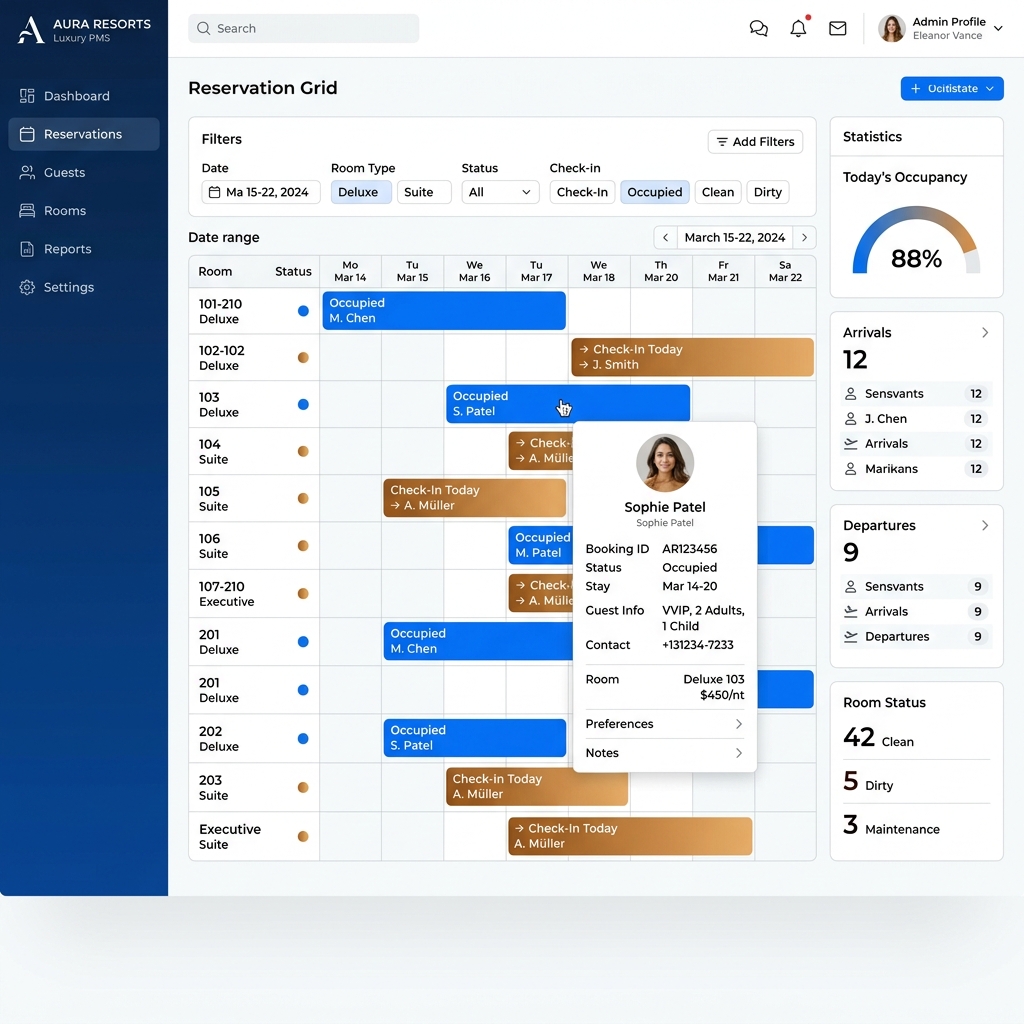Image resolution: width=1024 pixels, height=1024 pixels.
Task: Click Sensvants row under Arrivals
Action: 916,394
